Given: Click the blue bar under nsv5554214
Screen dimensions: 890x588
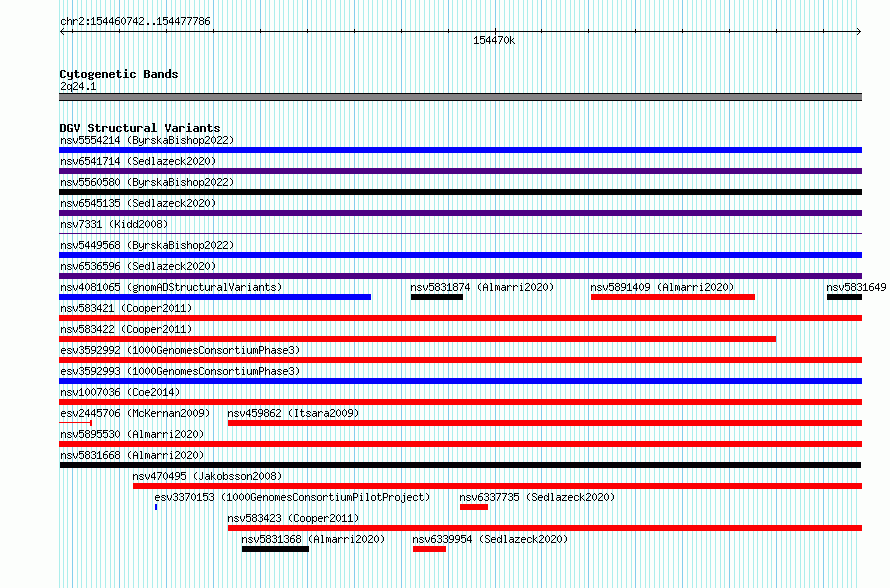Looking at the screenshot, I should [460, 150].
